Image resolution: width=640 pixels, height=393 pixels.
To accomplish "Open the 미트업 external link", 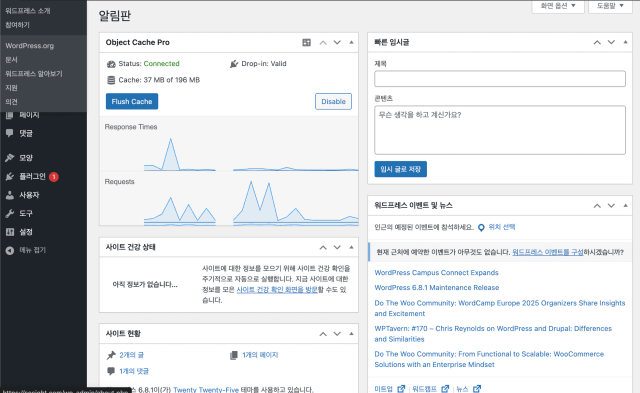I will (389, 389).
